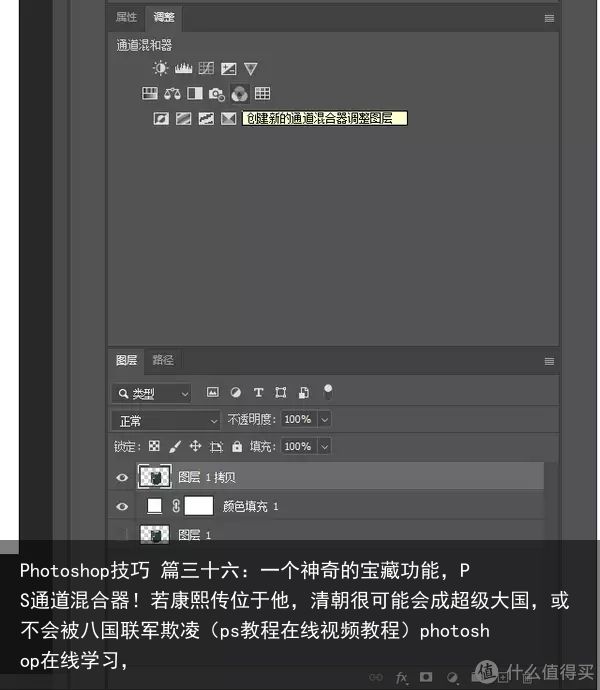600x690 pixels.
Task: Create a Curves adjustment layer
Action: pos(206,68)
